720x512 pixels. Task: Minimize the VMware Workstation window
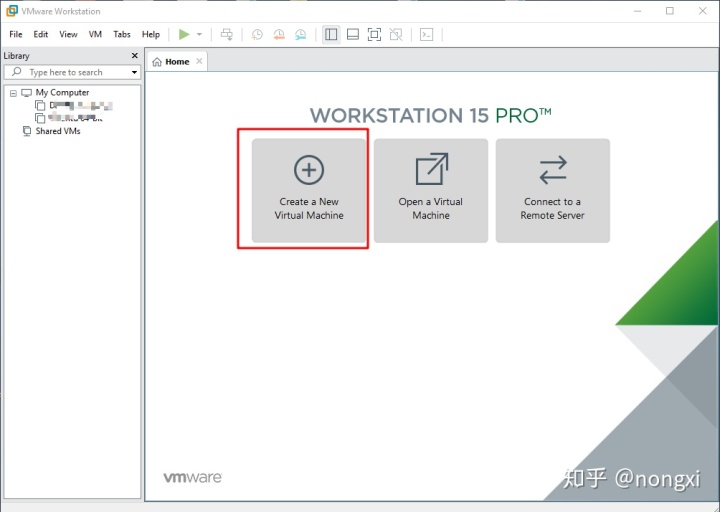click(x=637, y=11)
